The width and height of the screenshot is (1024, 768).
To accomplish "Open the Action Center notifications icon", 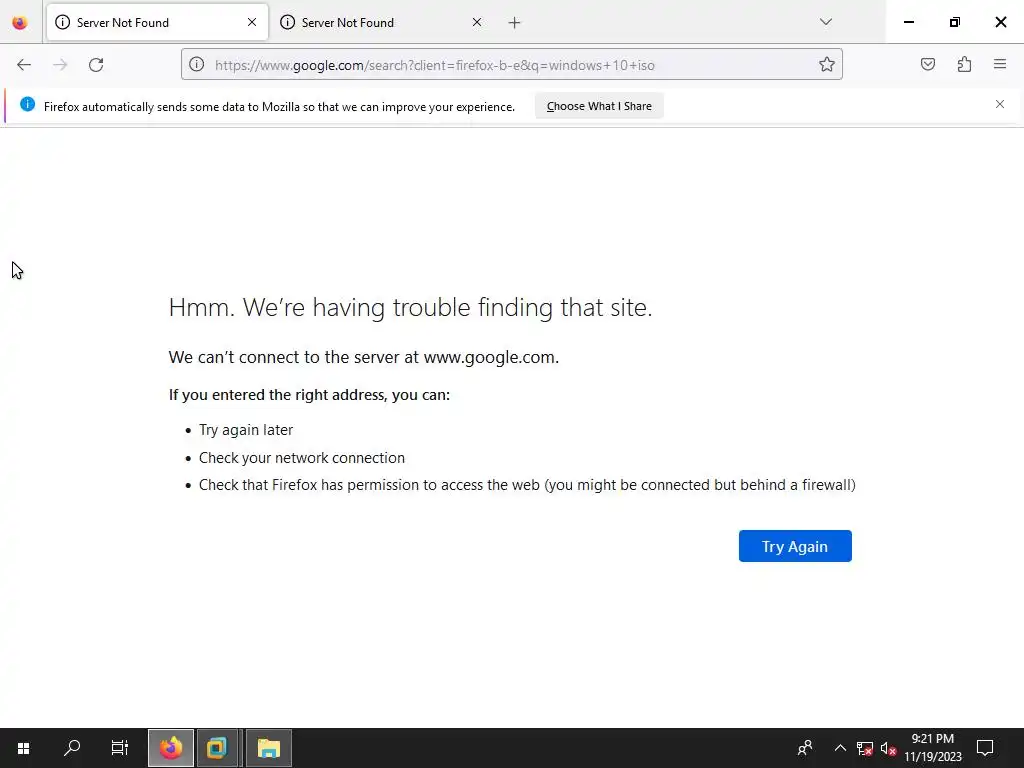I will point(985,748).
